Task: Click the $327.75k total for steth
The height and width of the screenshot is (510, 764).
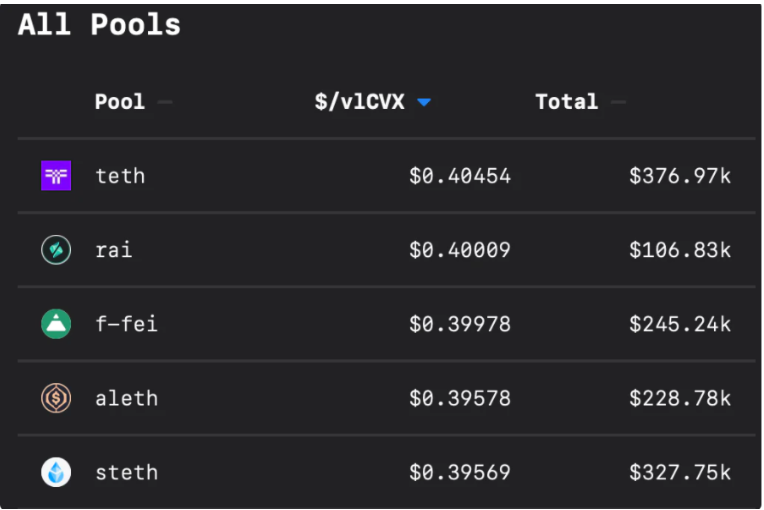Action: [680, 472]
